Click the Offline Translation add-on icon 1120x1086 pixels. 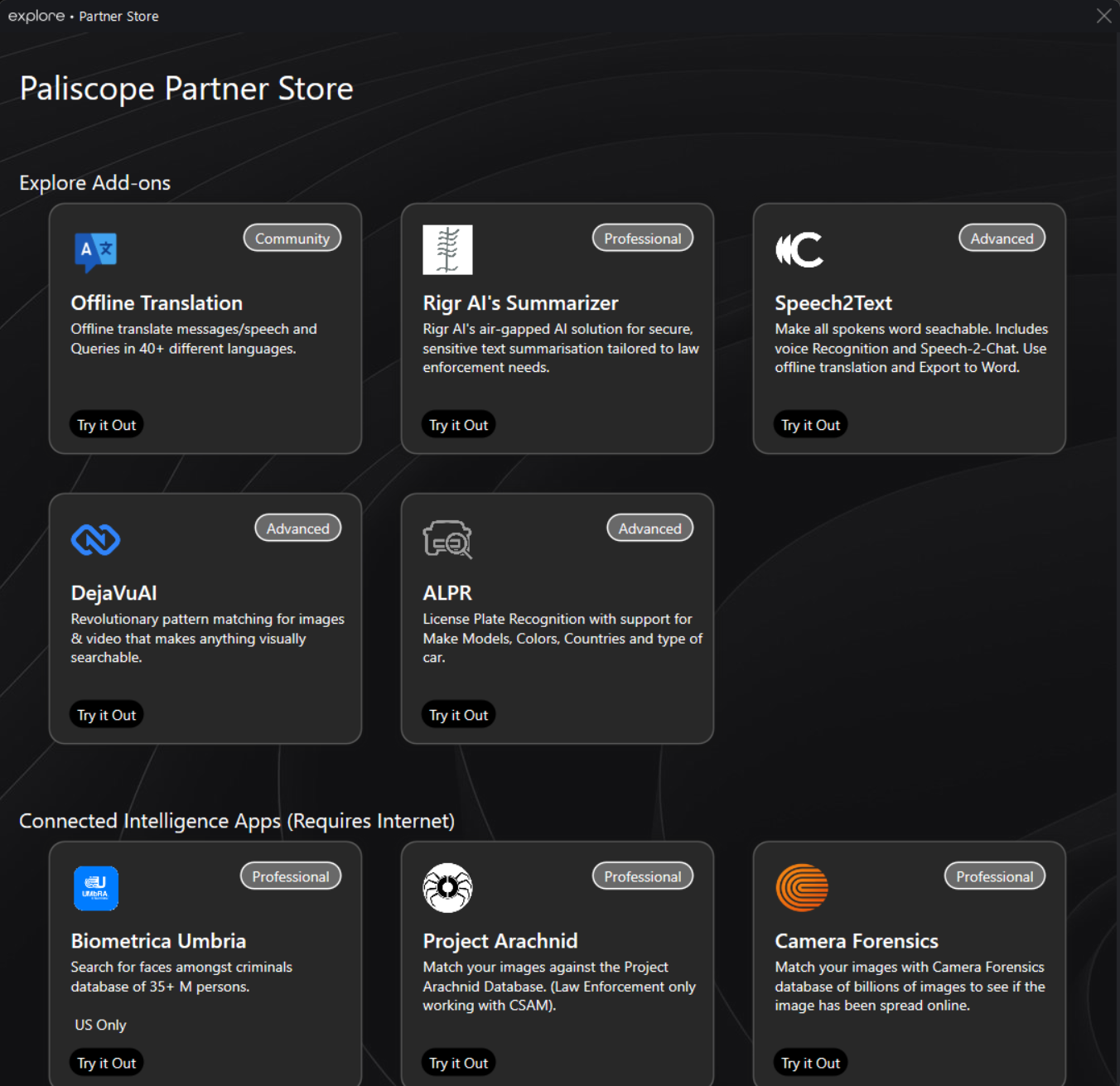pos(95,251)
